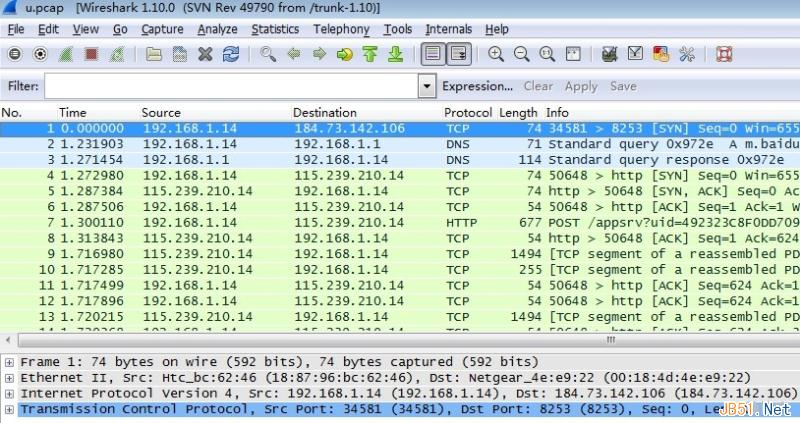Expand the Frame 1 details node
800x423 pixels.
9,362
